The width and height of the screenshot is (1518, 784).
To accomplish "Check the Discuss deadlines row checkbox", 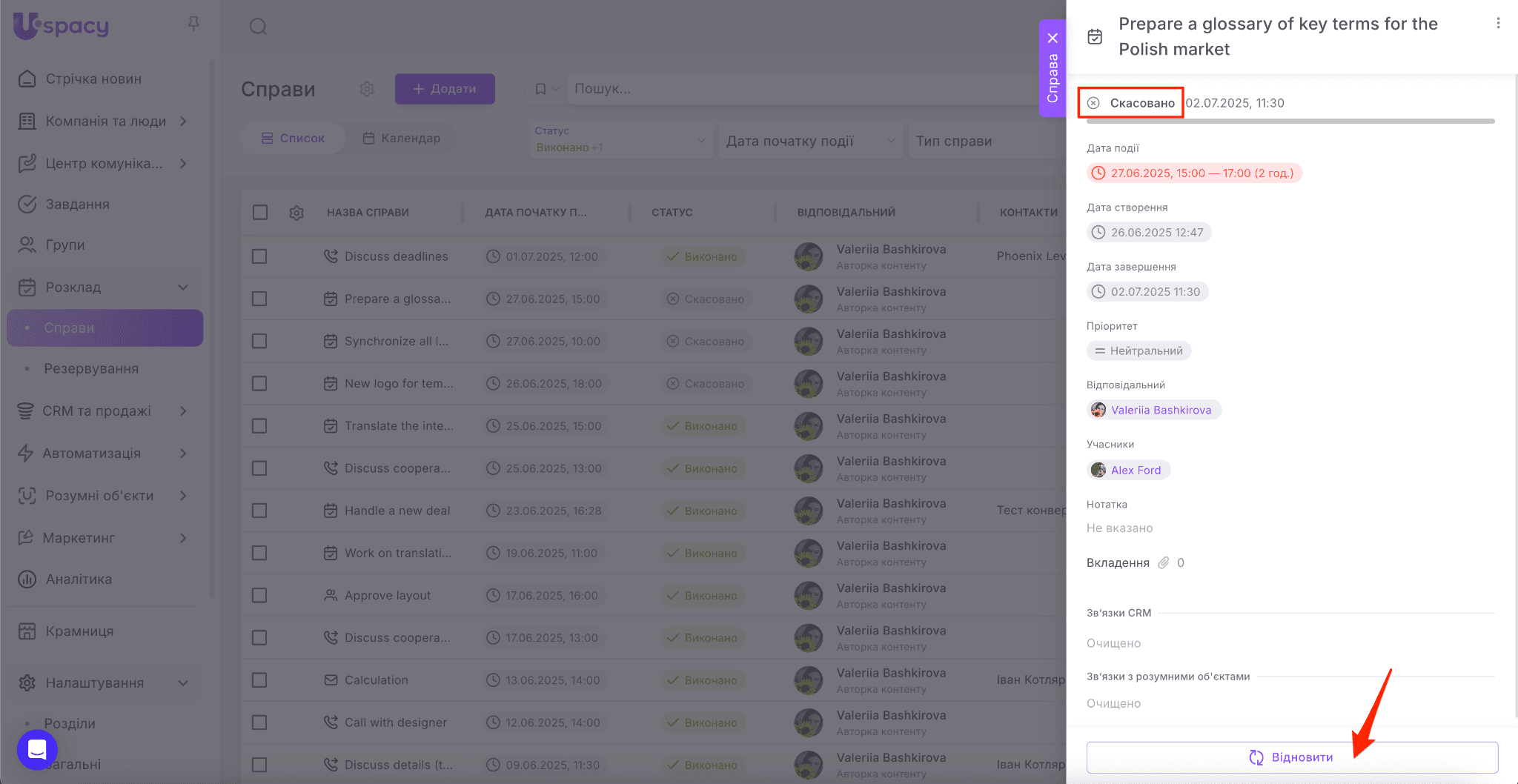I will click(259, 256).
